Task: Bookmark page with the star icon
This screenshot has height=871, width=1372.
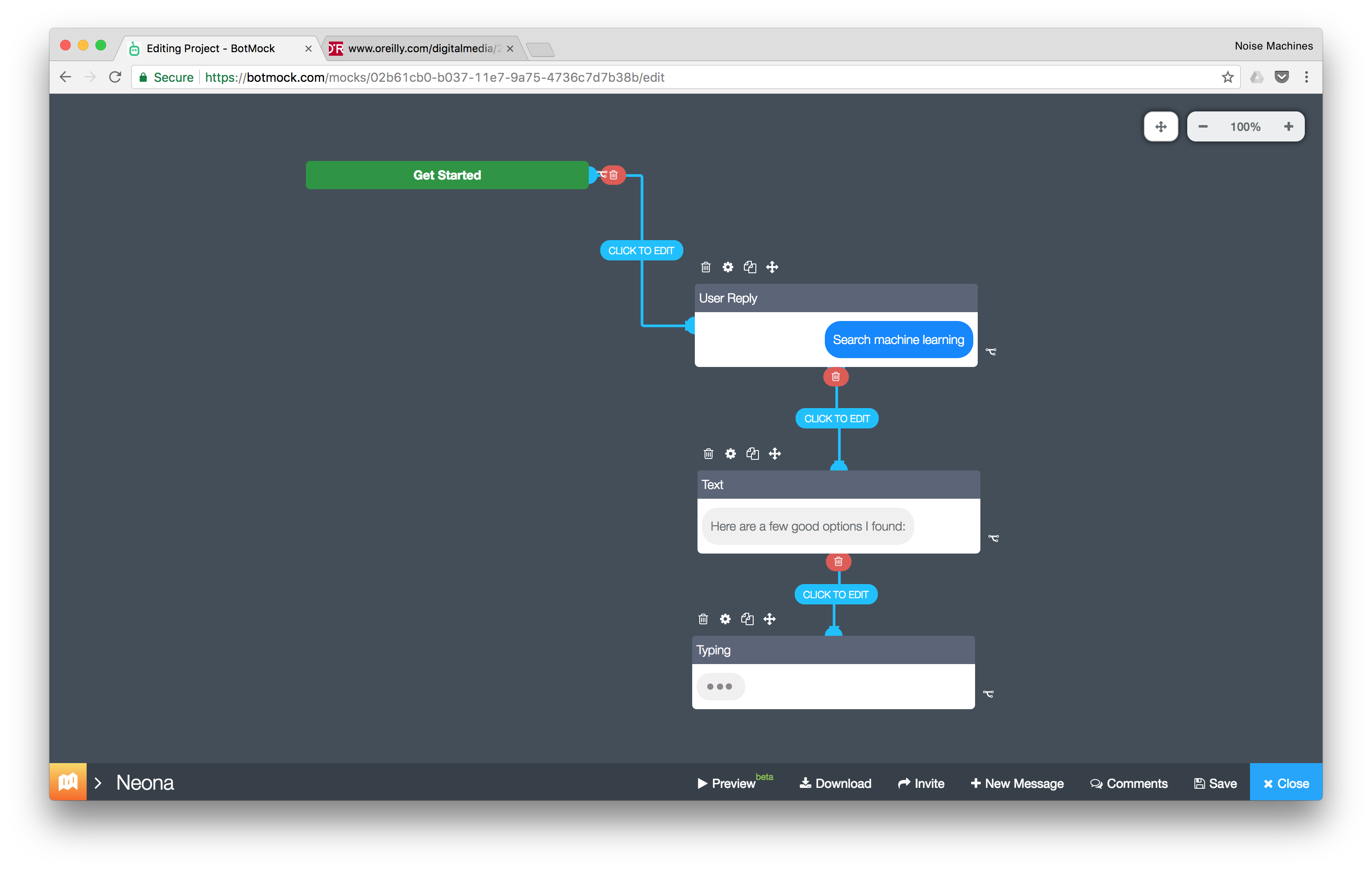Action: (x=1227, y=77)
